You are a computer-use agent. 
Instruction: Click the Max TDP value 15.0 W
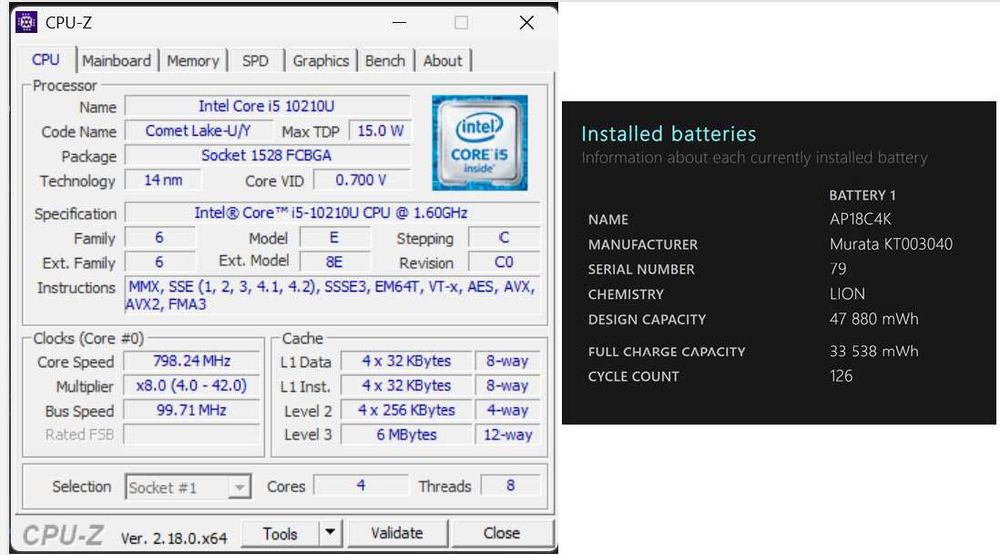click(x=380, y=131)
